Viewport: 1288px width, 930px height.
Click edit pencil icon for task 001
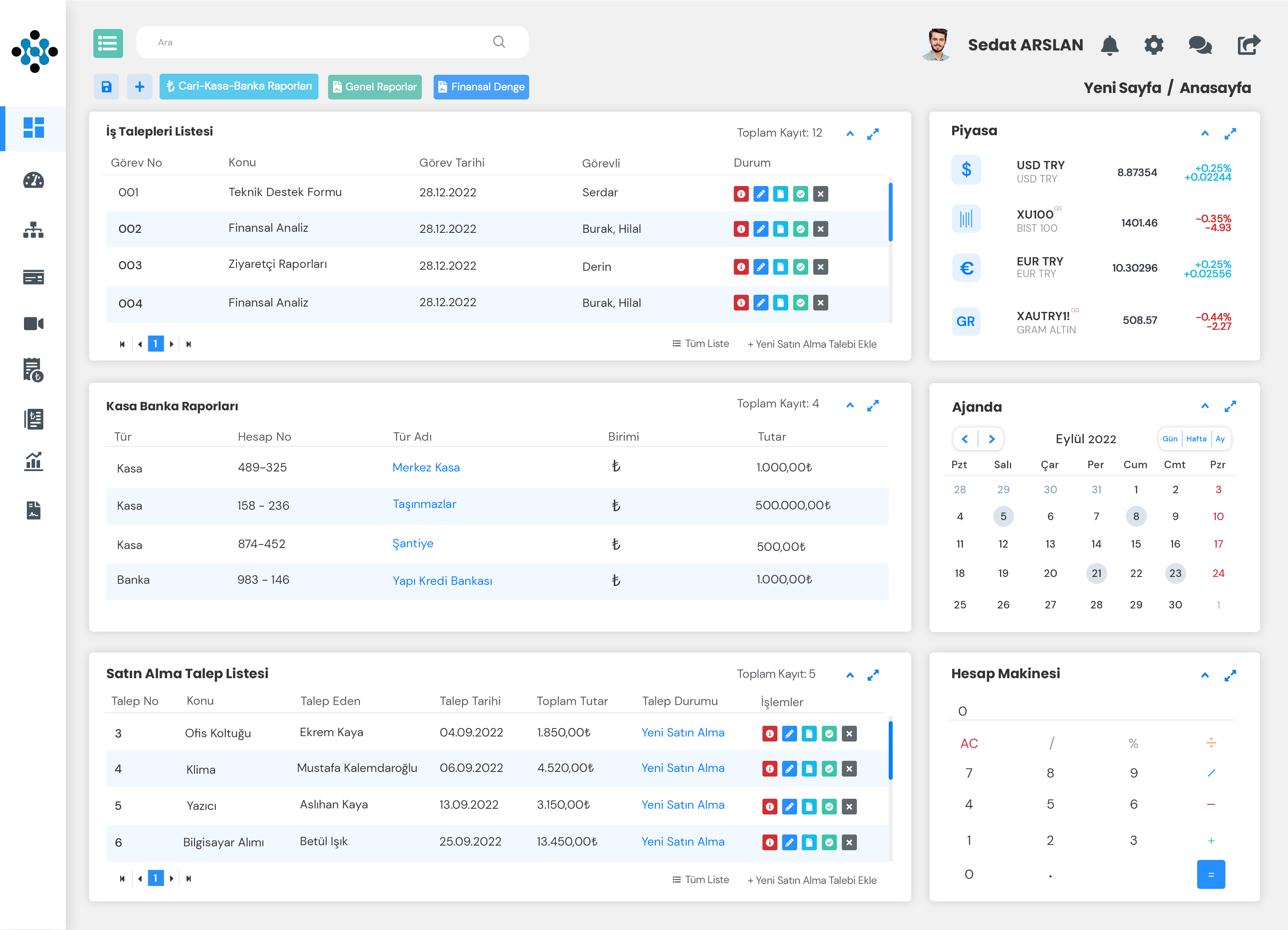[760, 194]
